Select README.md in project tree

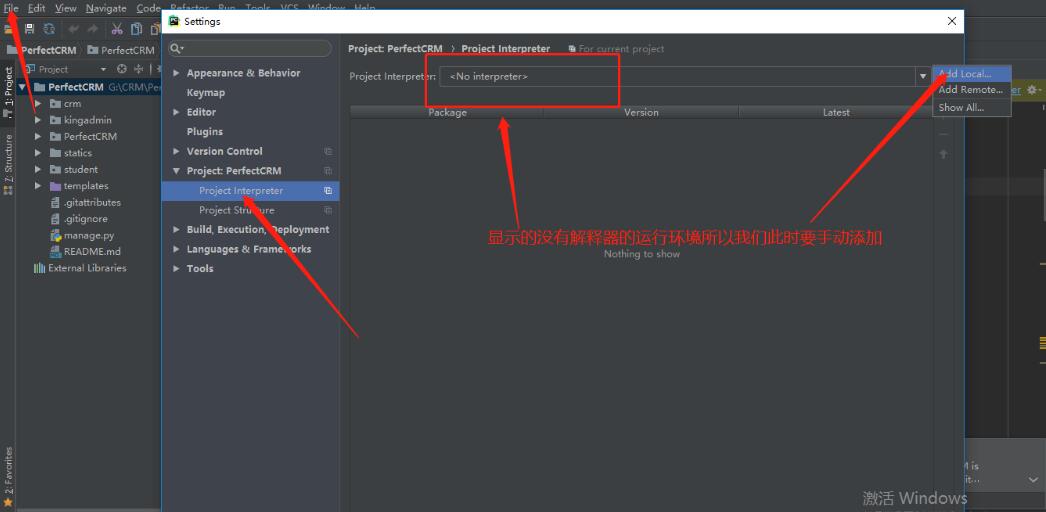[x=92, y=252]
